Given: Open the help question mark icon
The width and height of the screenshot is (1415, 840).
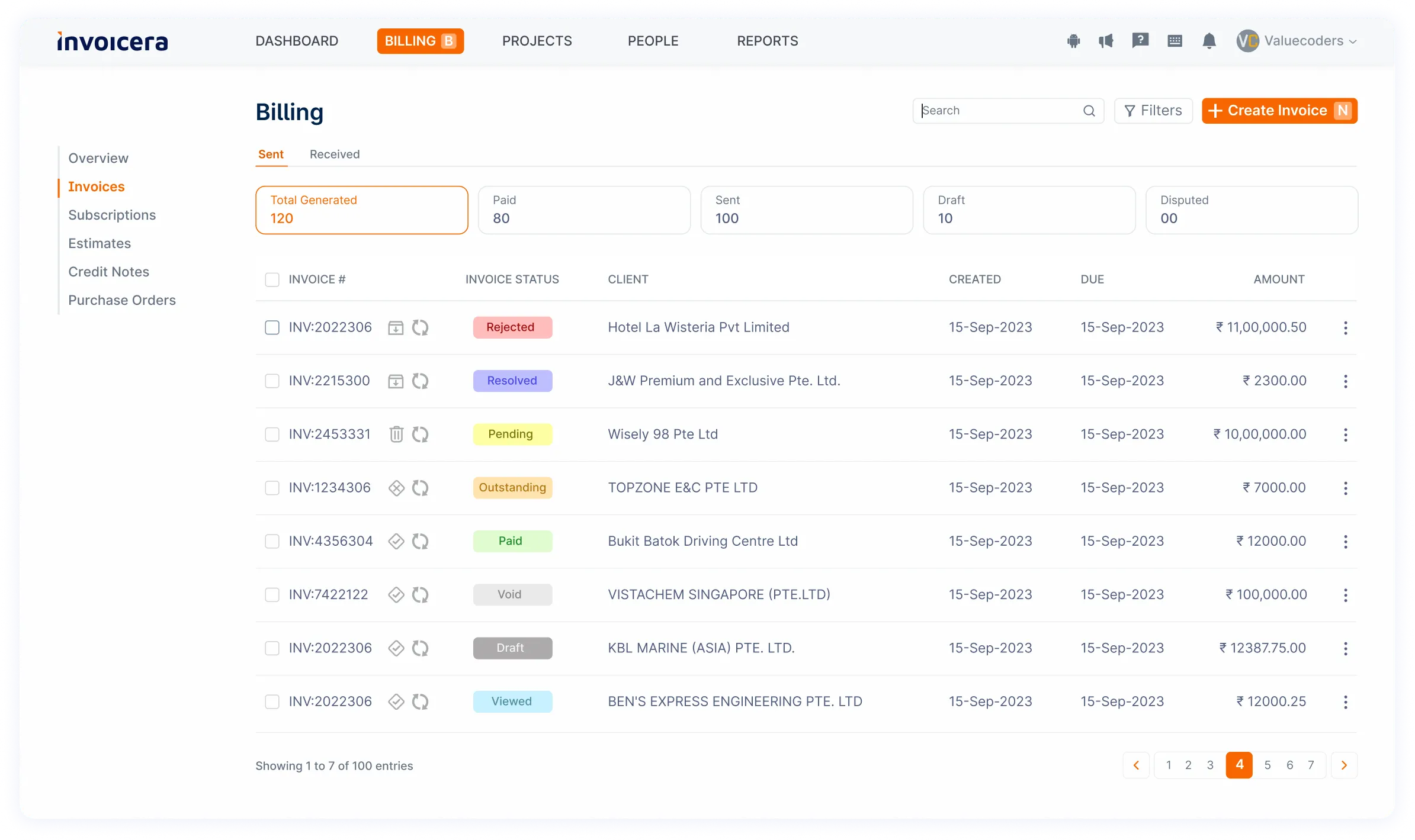Looking at the screenshot, I should (x=1140, y=40).
